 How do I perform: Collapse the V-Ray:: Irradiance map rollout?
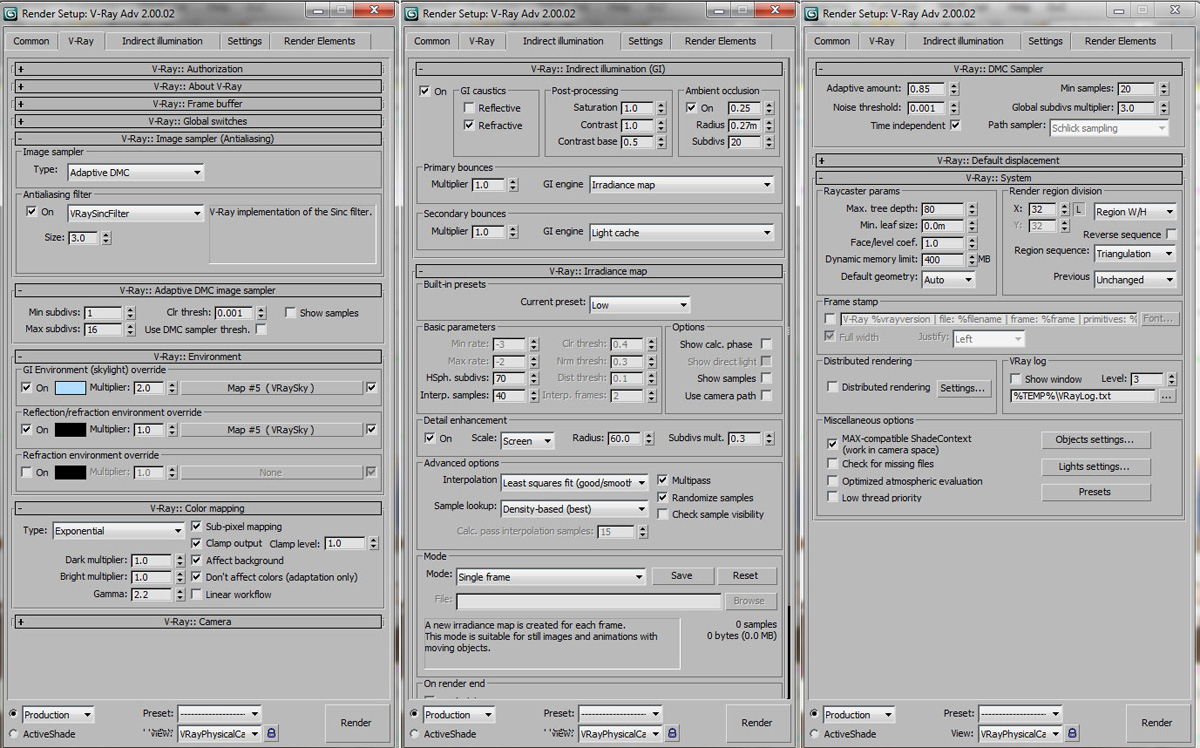pos(599,271)
